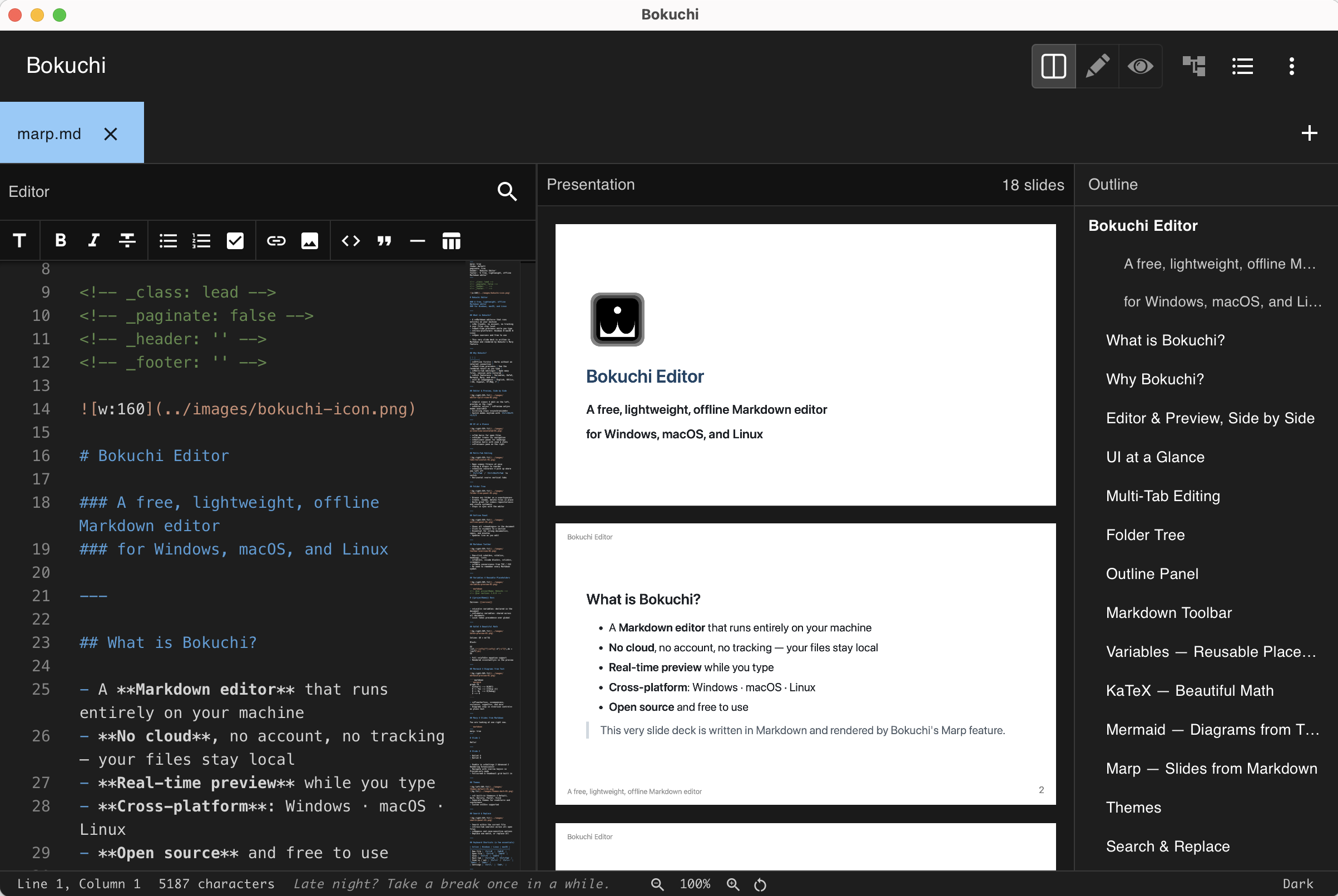Zoom out using the status bar magnifier
Image resolution: width=1338 pixels, height=896 pixels.
coord(657,884)
